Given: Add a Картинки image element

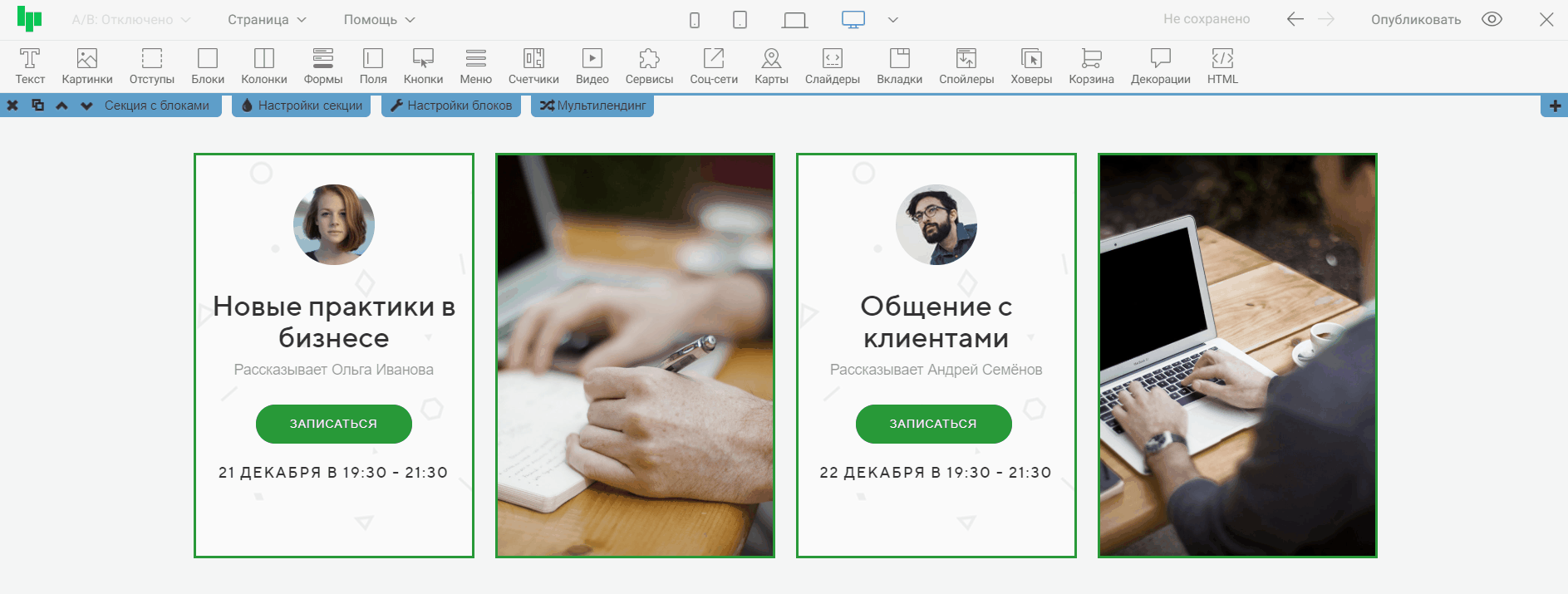Looking at the screenshot, I should (87, 66).
